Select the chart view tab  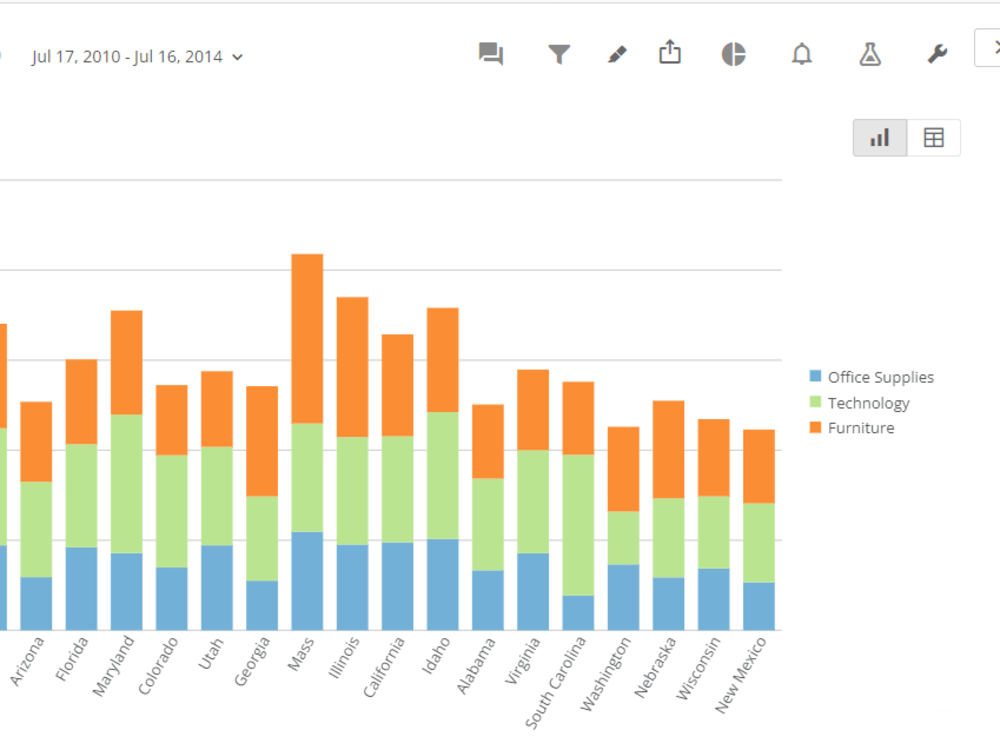coord(879,137)
